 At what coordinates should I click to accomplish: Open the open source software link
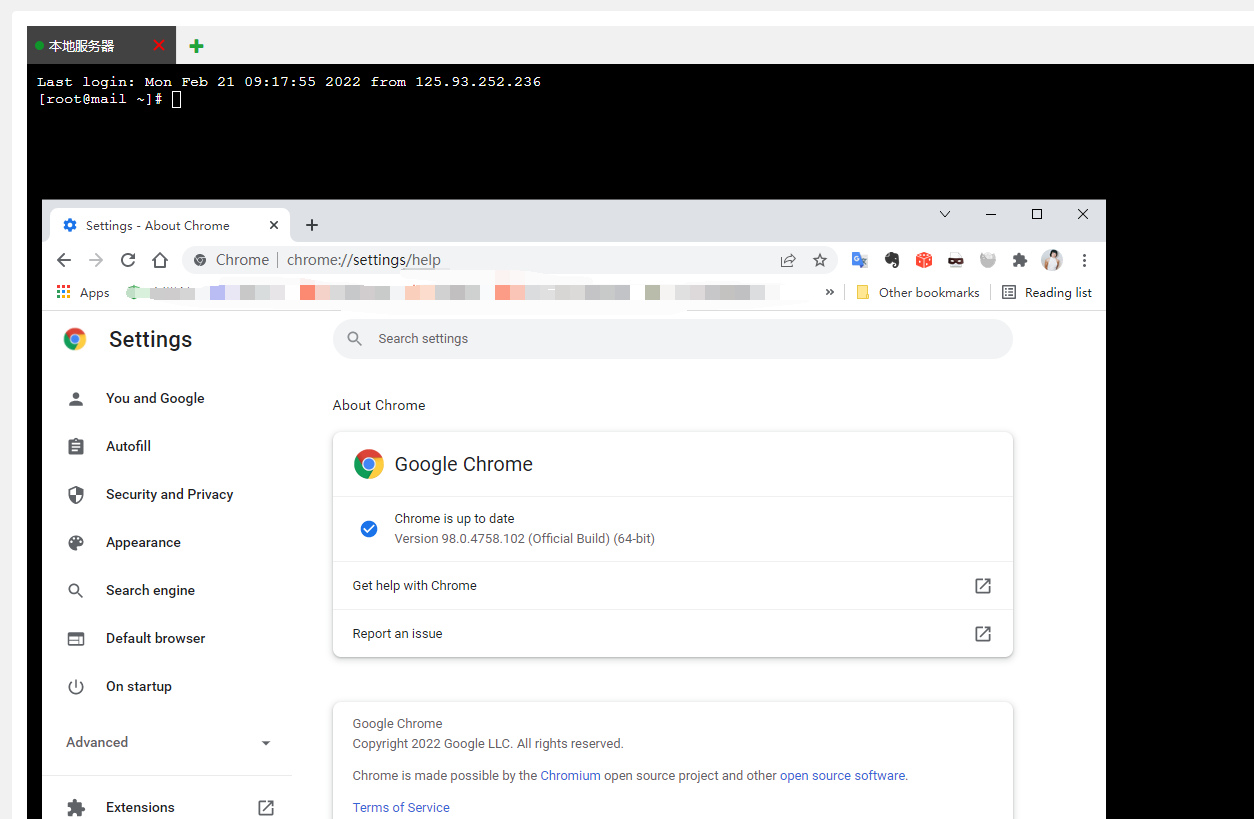click(x=842, y=775)
